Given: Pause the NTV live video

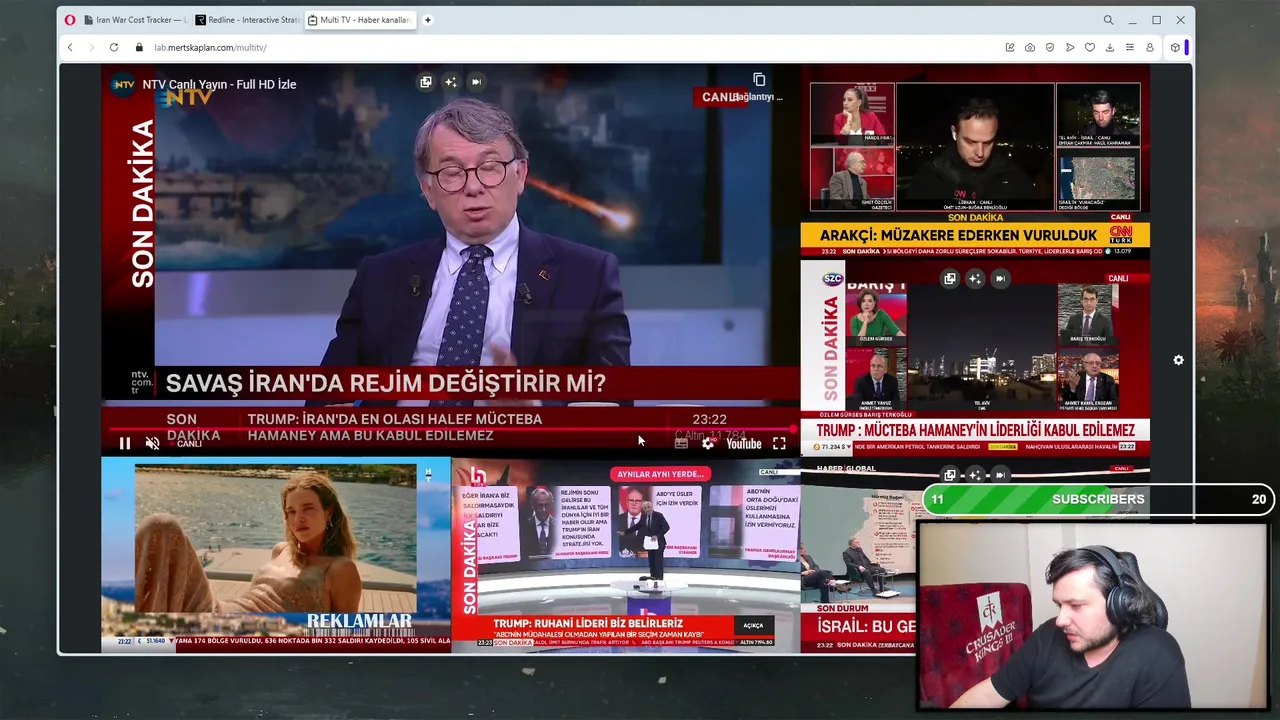Looking at the screenshot, I should point(125,443).
